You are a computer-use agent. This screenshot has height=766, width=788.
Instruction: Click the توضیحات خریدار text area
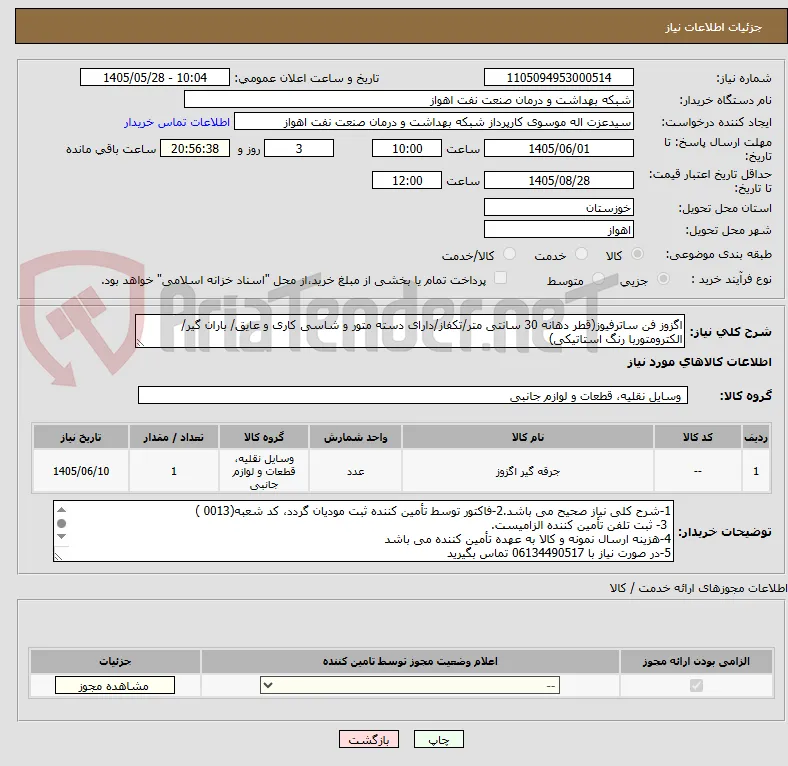(363, 531)
